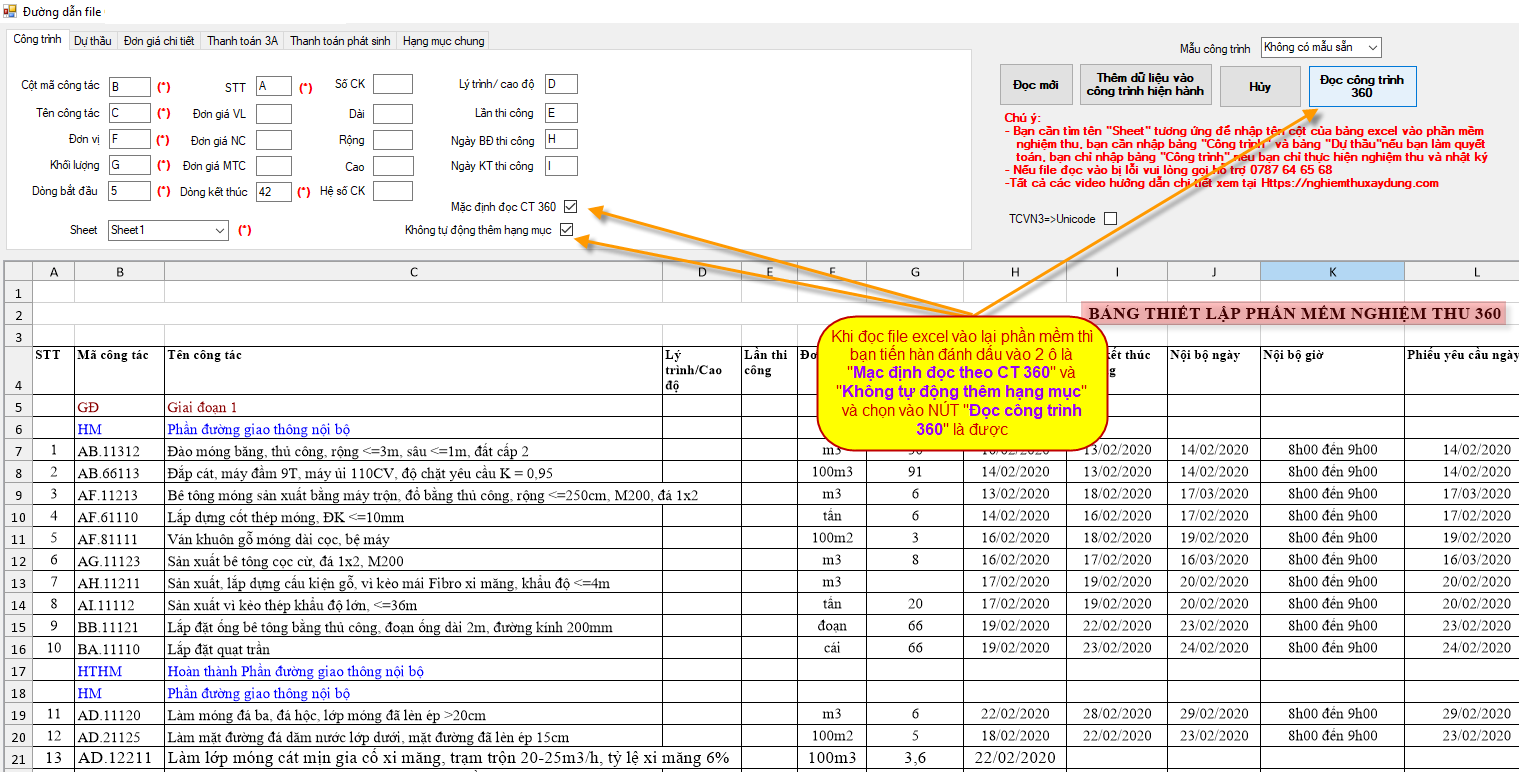
Task: Expand the Mẫu công trình dropdown
Action: (x=1321, y=47)
